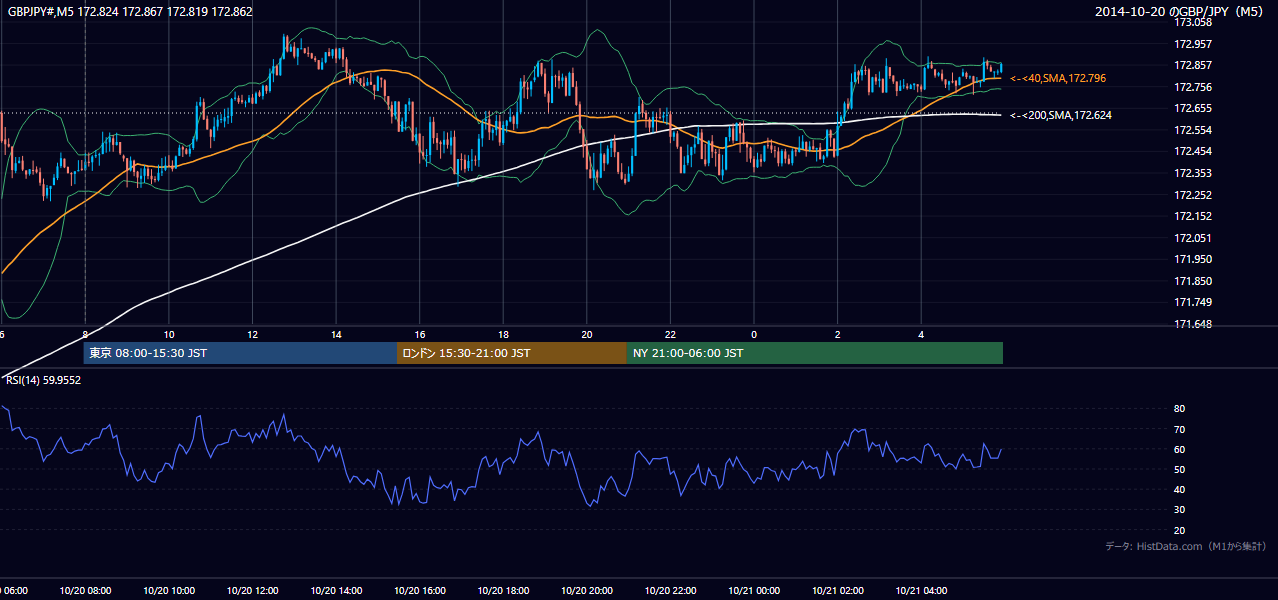Click RSI scale value 80
Screen dimensions: 1278x600
pos(1179,409)
